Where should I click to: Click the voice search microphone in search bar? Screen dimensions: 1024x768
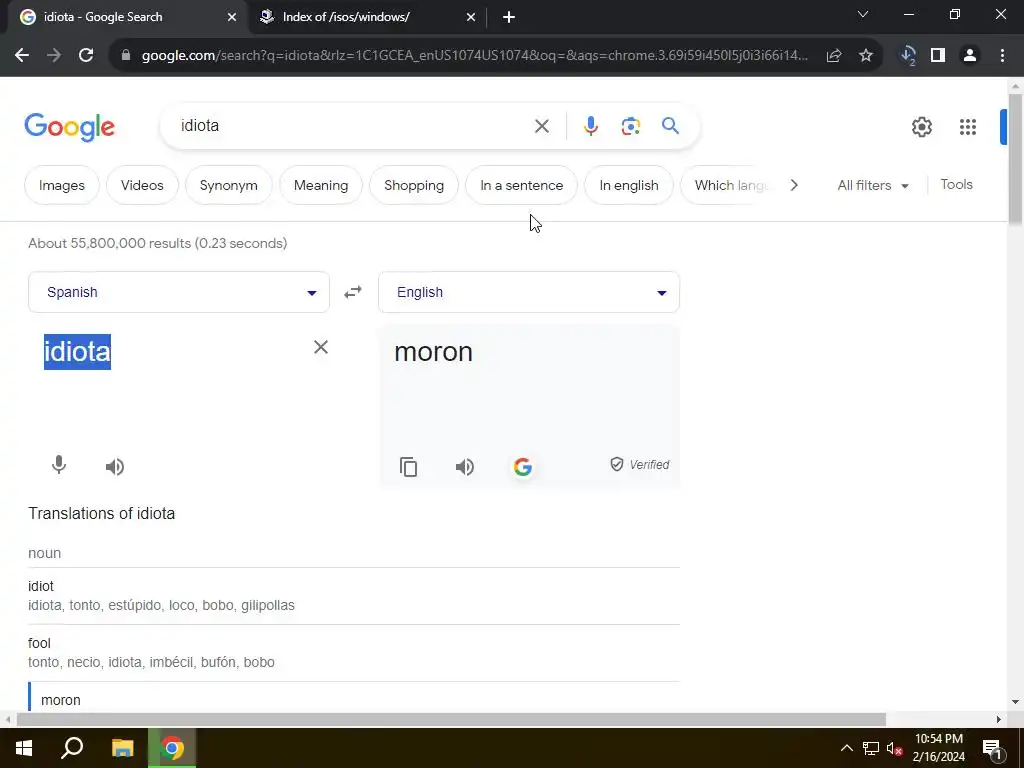pos(590,125)
